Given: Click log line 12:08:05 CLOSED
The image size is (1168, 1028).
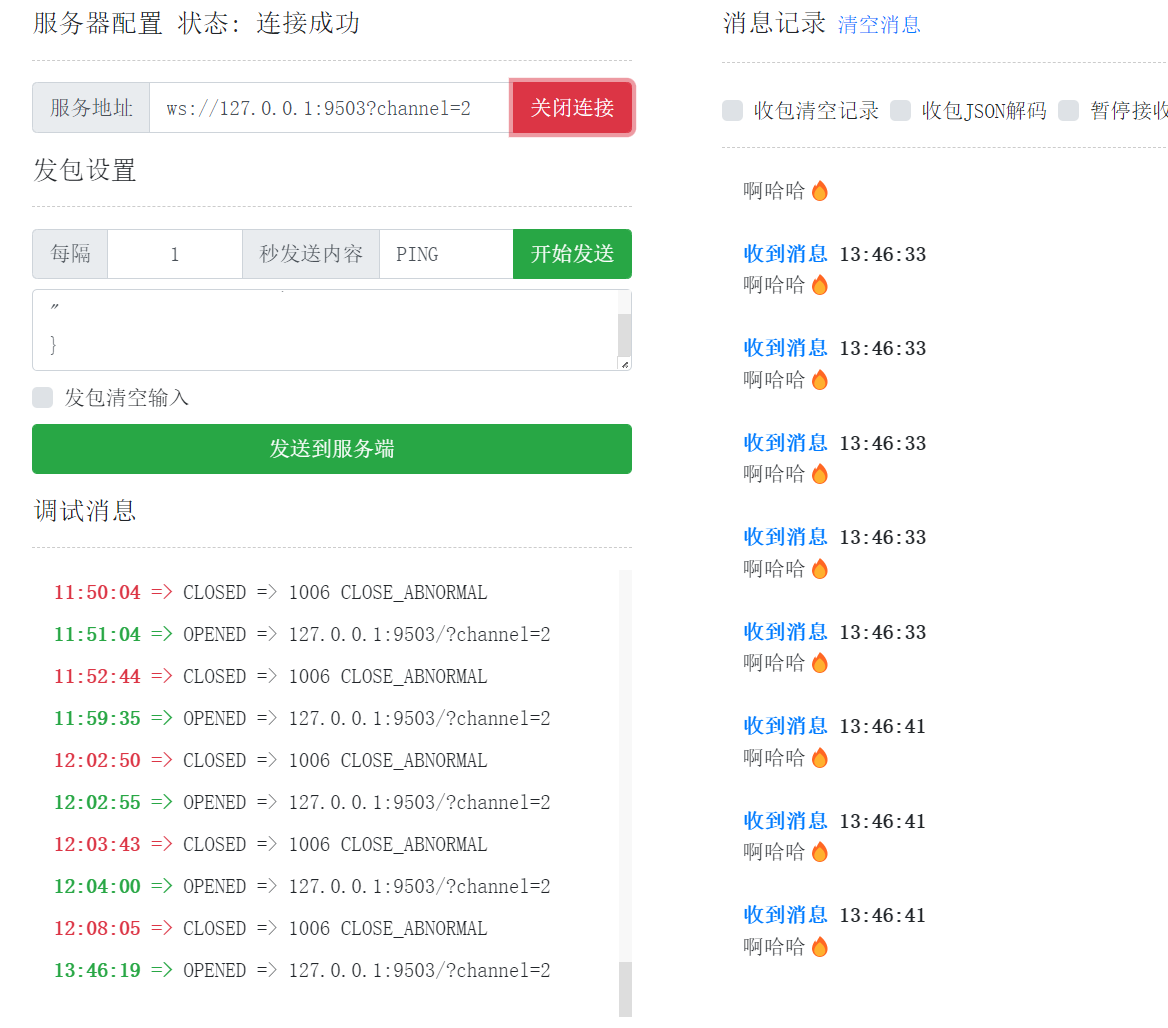Looking at the screenshot, I should point(270,928).
